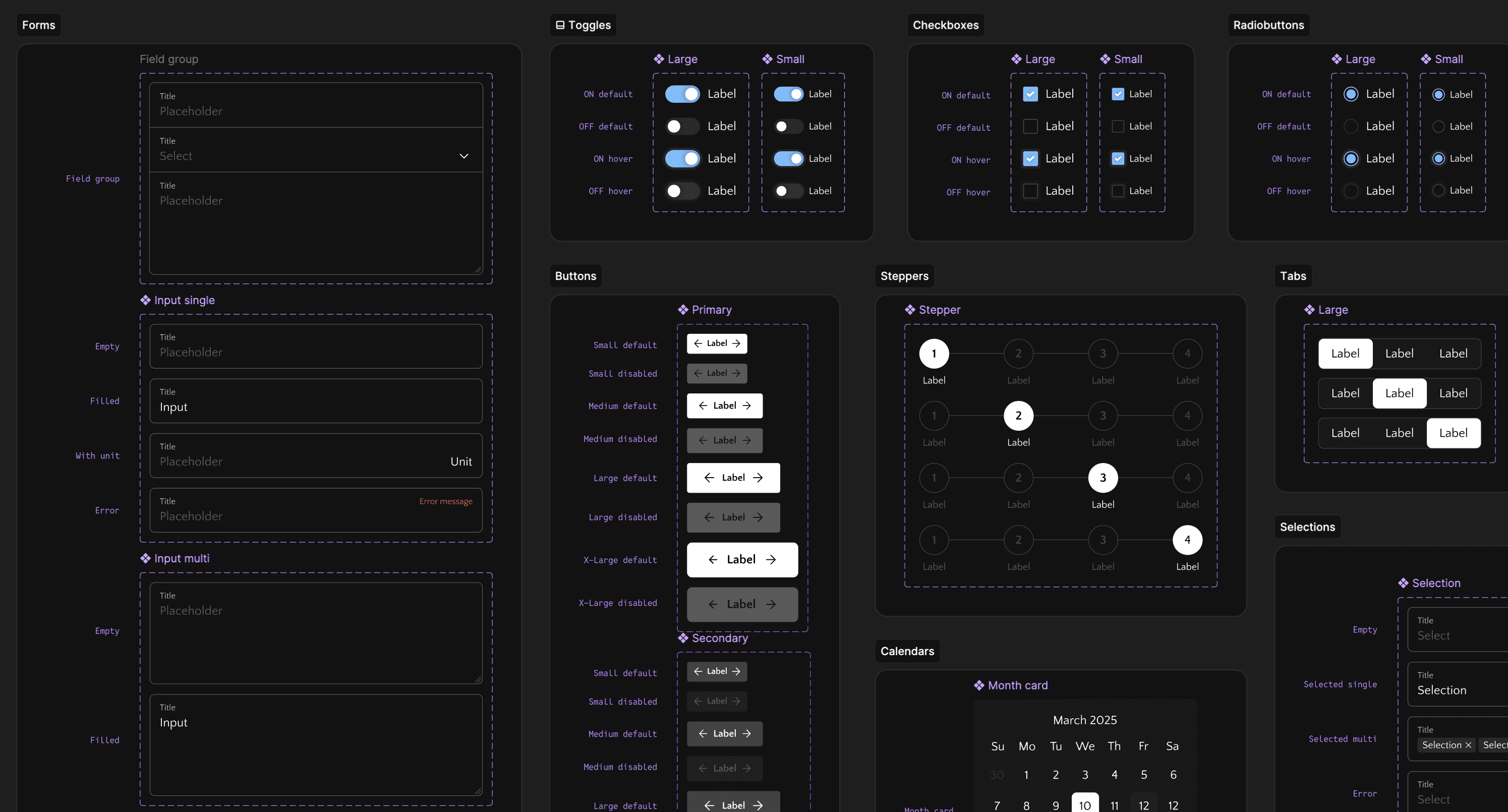Image resolution: width=1508 pixels, height=812 pixels.
Task: Click right arrow in Primary Medium default button
Action: point(746,405)
